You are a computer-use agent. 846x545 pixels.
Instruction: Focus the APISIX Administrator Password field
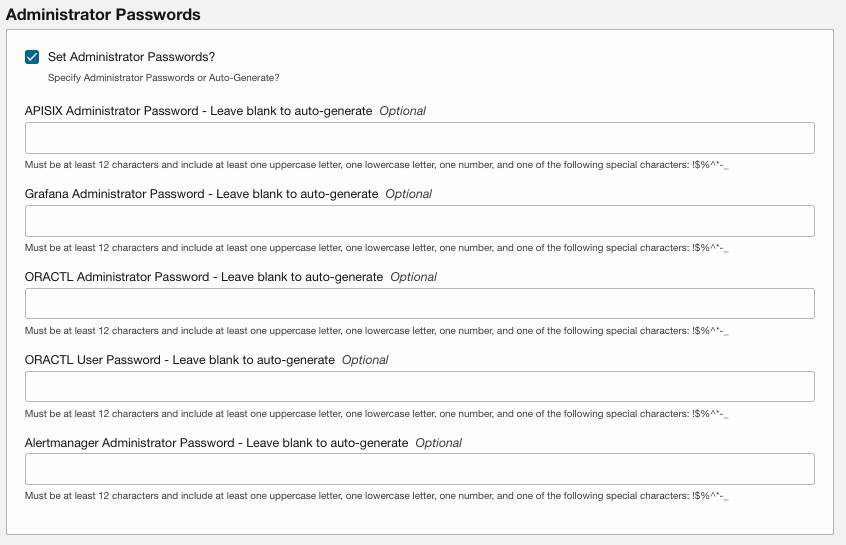[419, 138]
